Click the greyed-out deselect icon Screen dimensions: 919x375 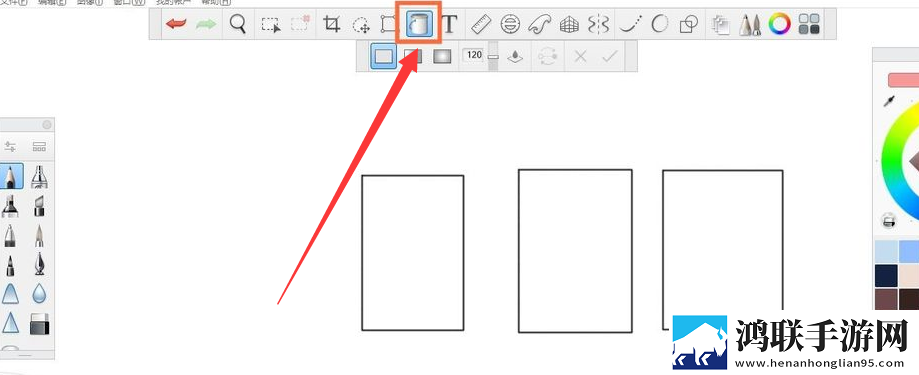(x=300, y=24)
